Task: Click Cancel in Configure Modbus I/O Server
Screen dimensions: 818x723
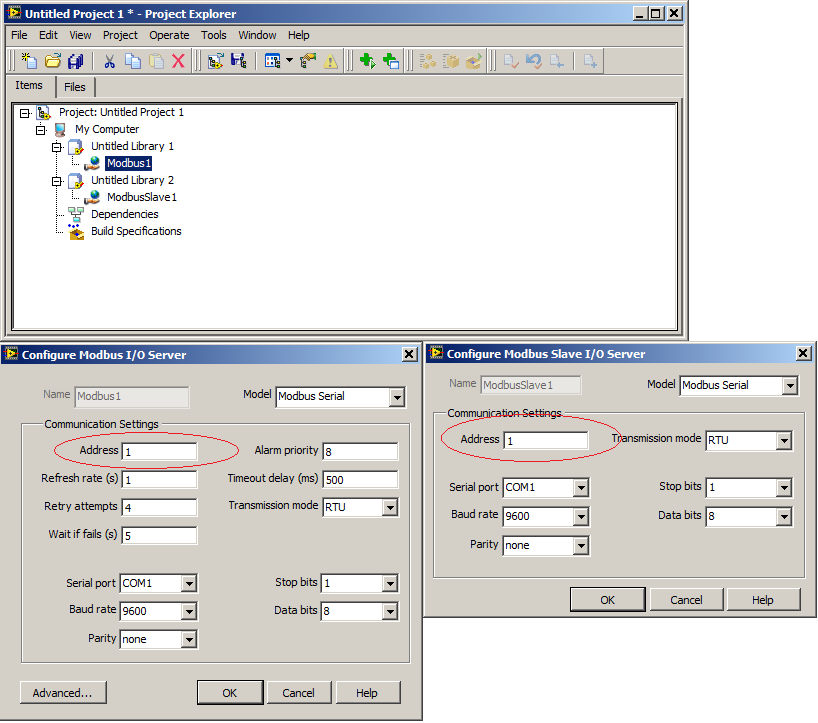Action: point(299,693)
